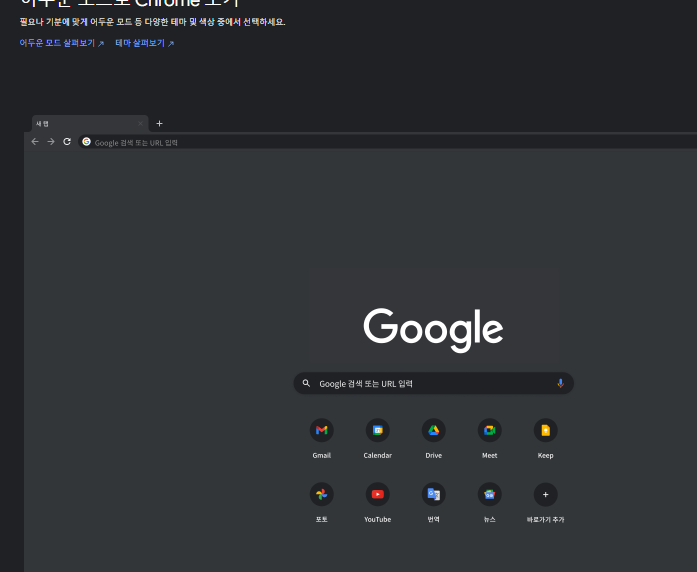Go forward with the right arrow

[x=51, y=141]
